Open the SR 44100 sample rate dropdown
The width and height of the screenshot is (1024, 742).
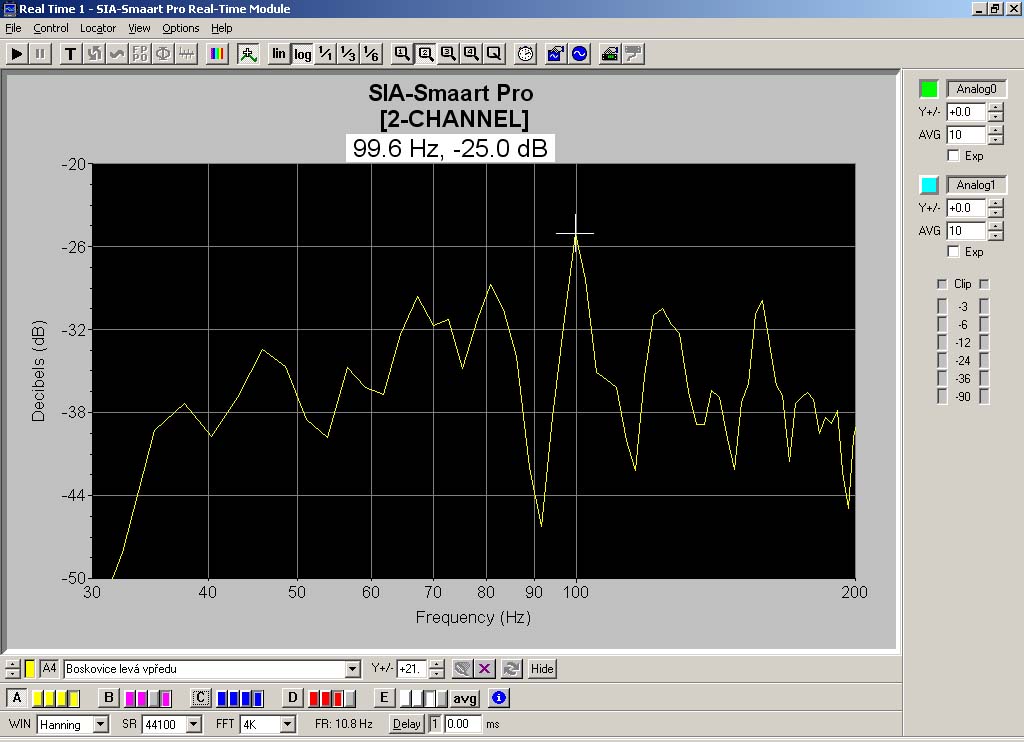[193, 724]
